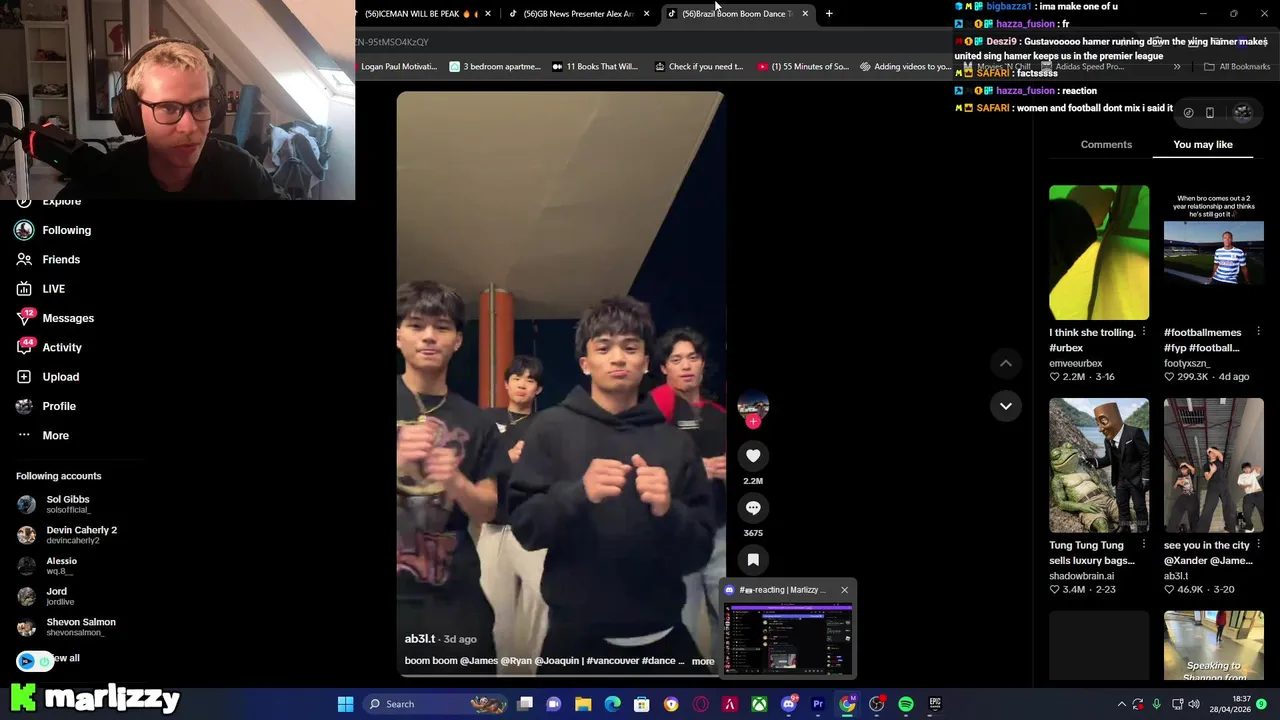The image size is (1280, 720).
Task: Open Jord following account
Action: 46,596
